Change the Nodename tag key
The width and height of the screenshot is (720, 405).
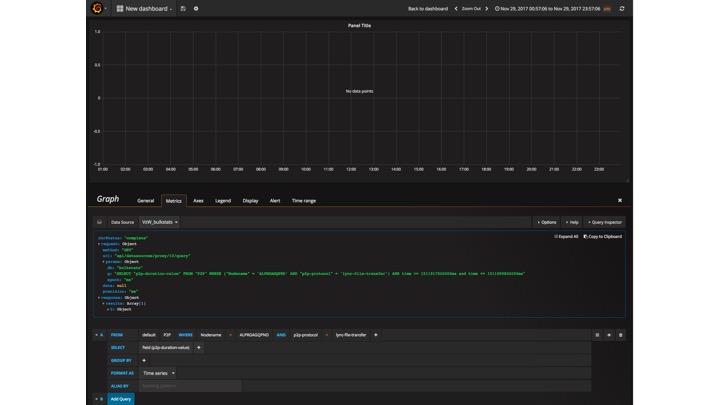click(x=211, y=335)
